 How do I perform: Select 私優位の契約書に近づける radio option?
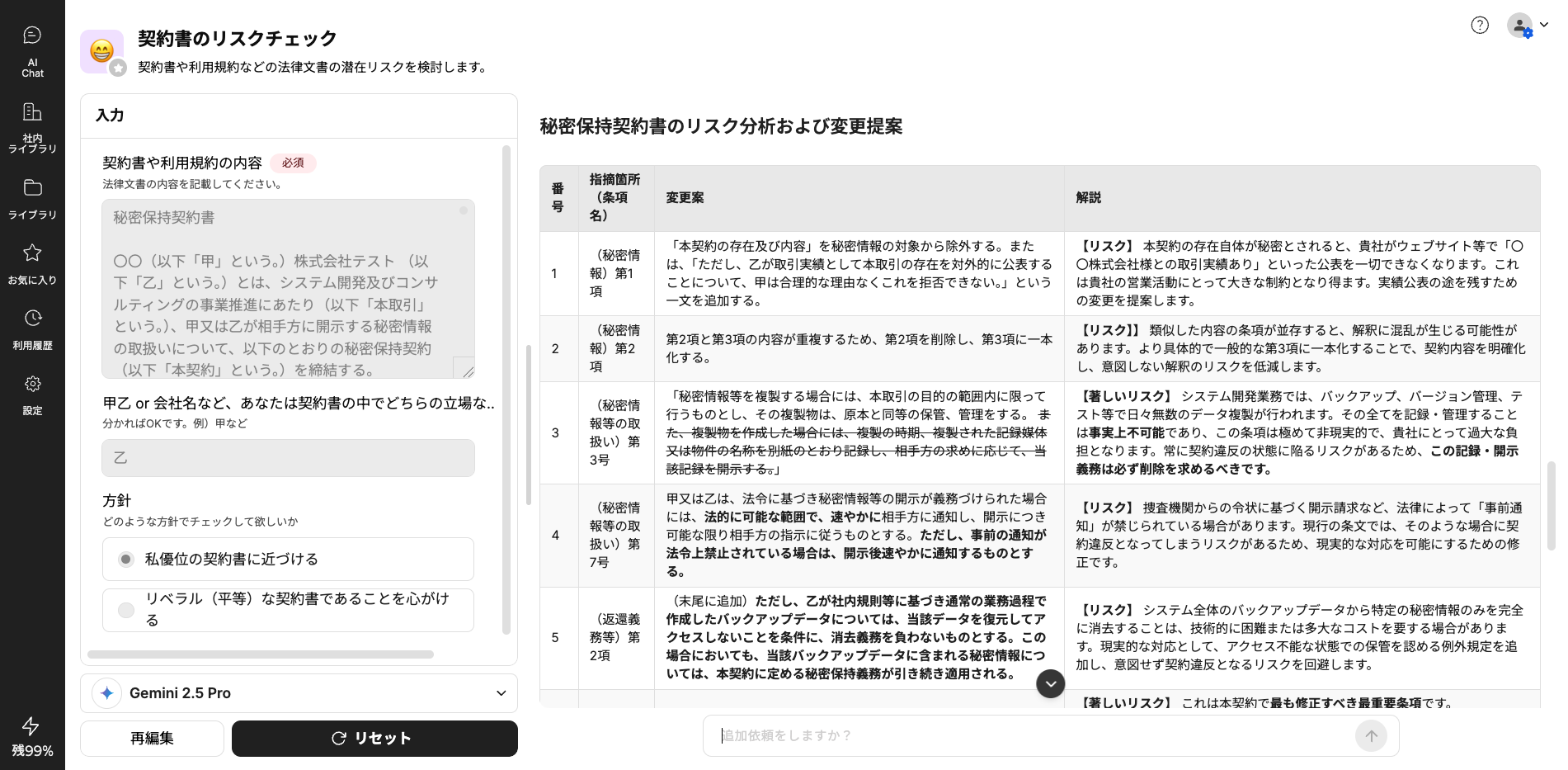point(126,560)
